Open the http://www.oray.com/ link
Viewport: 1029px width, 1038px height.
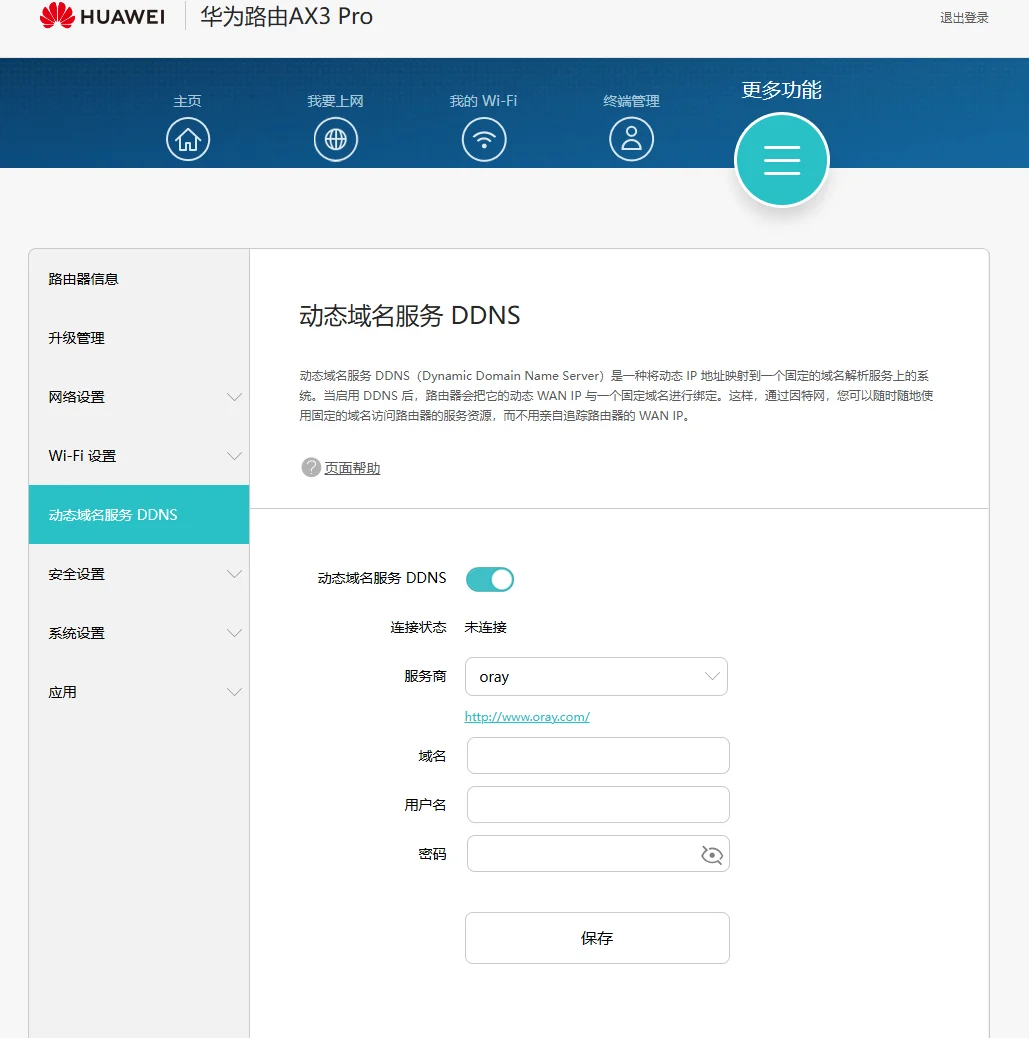(x=527, y=717)
